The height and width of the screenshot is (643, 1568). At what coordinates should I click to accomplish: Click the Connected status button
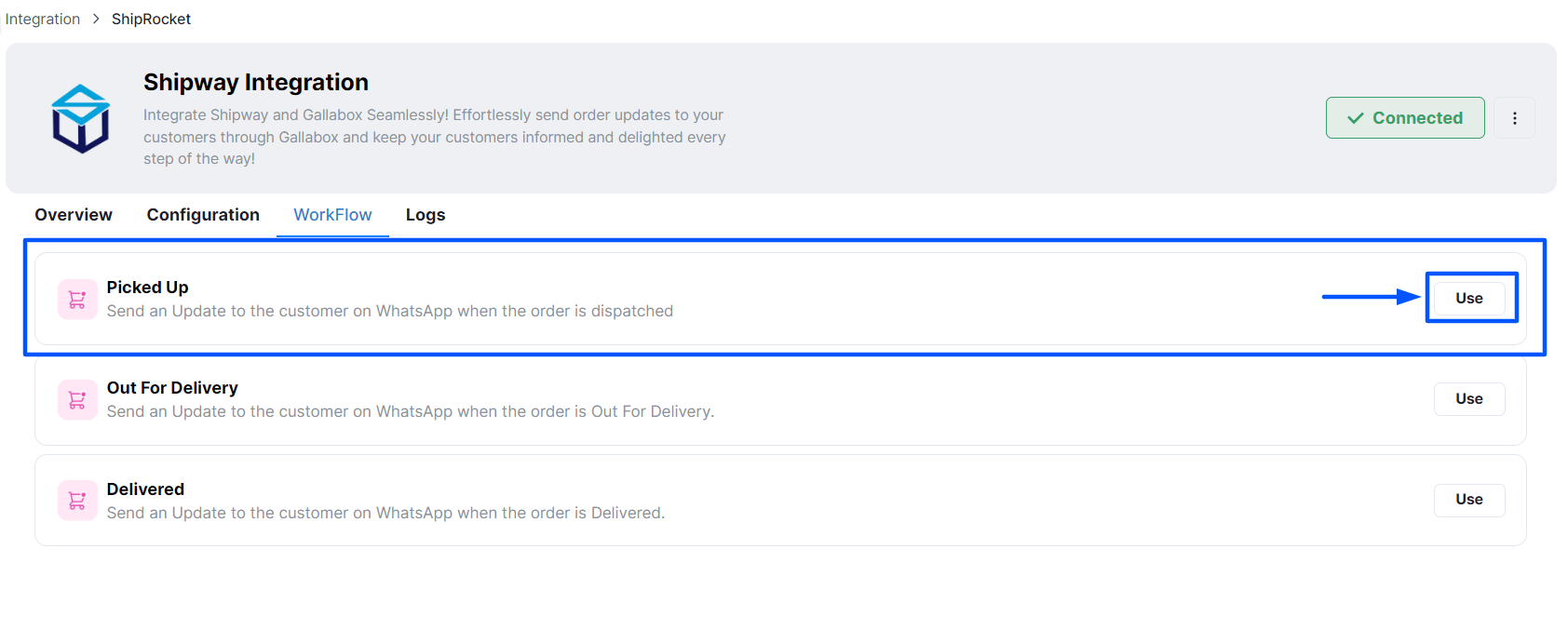pyautogui.click(x=1405, y=118)
